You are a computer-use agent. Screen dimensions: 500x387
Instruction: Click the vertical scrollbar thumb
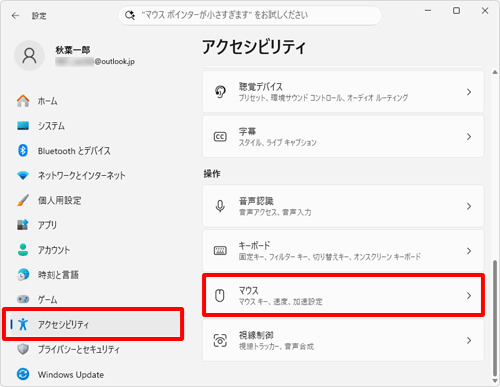click(495, 318)
